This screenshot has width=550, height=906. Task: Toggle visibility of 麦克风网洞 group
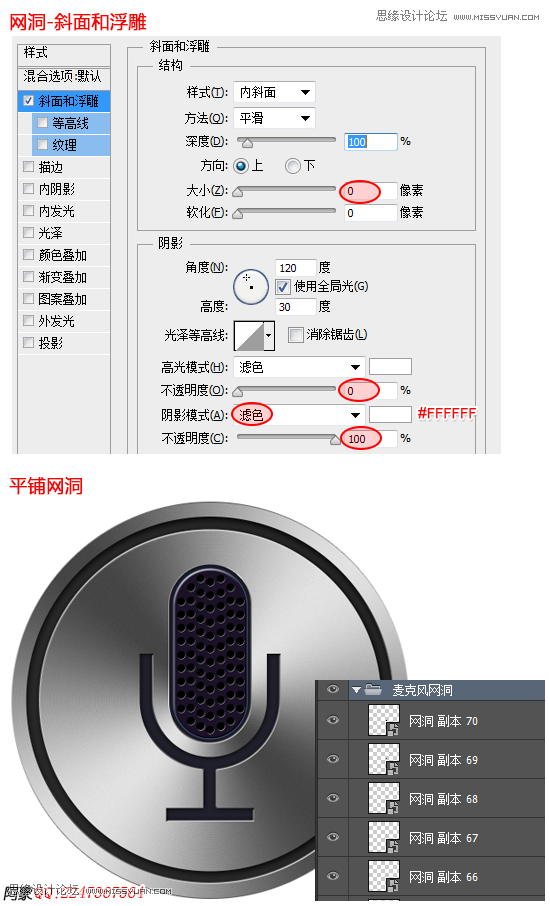pyautogui.click(x=333, y=689)
